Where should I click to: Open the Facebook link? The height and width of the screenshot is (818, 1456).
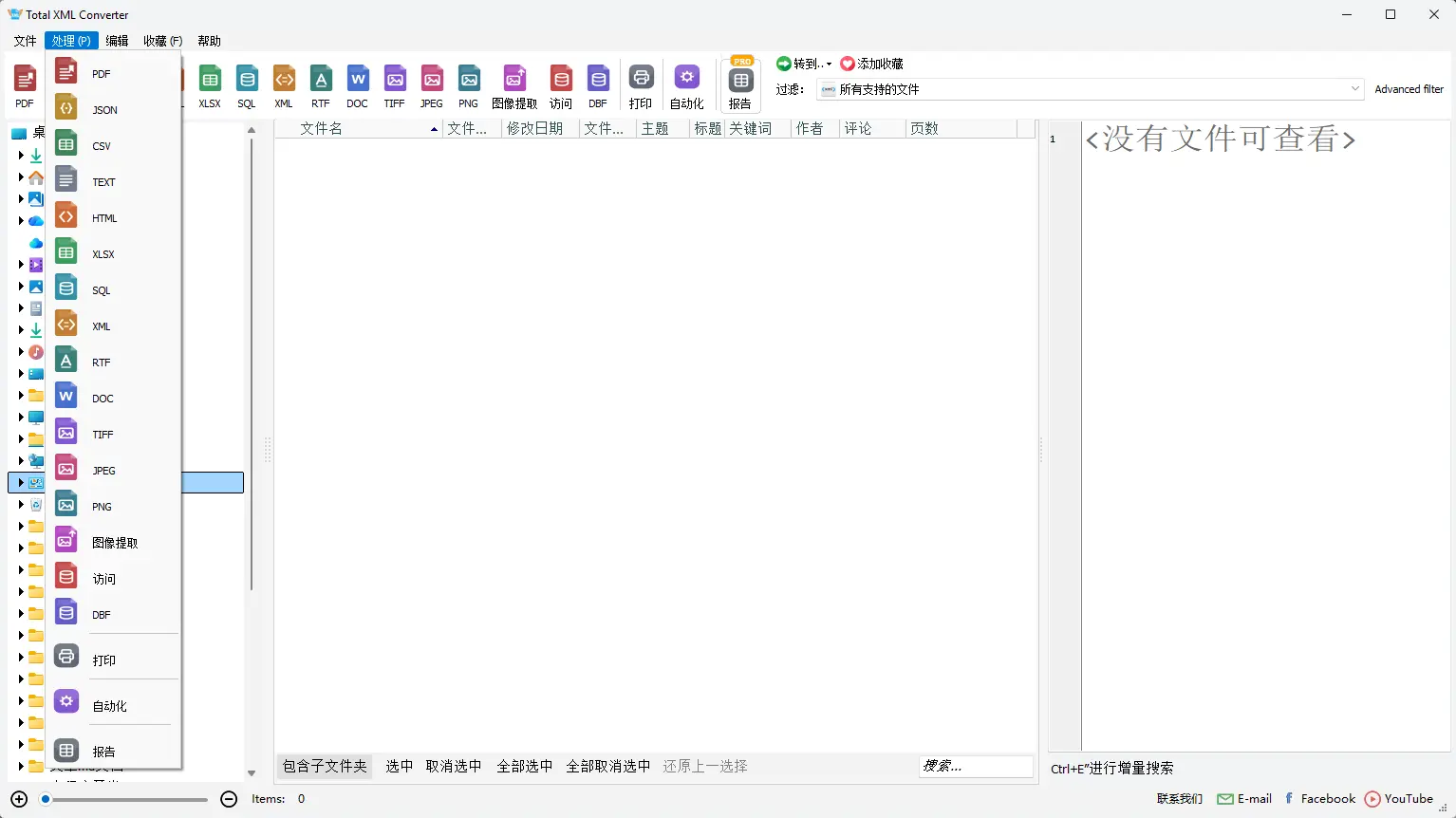point(1319,799)
